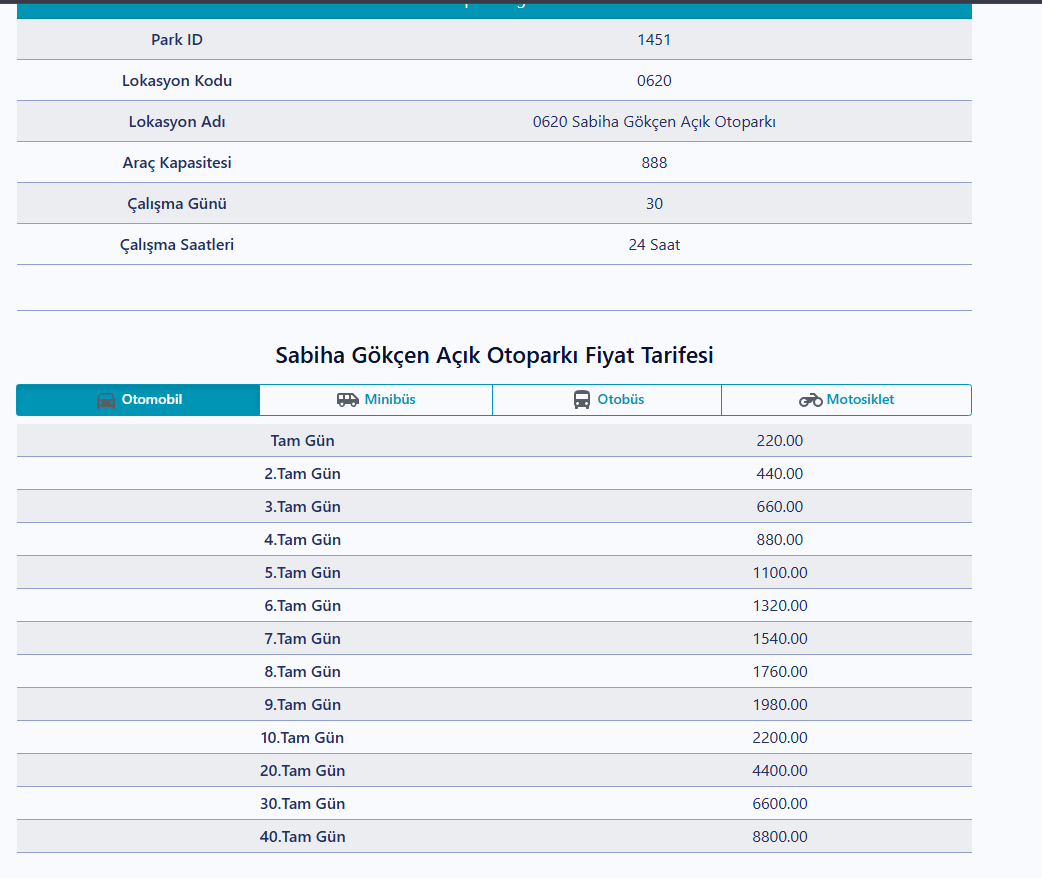The width and height of the screenshot is (1042, 878).
Task: Click the '30.Tam Gün' row label
Action: point(302,804)
